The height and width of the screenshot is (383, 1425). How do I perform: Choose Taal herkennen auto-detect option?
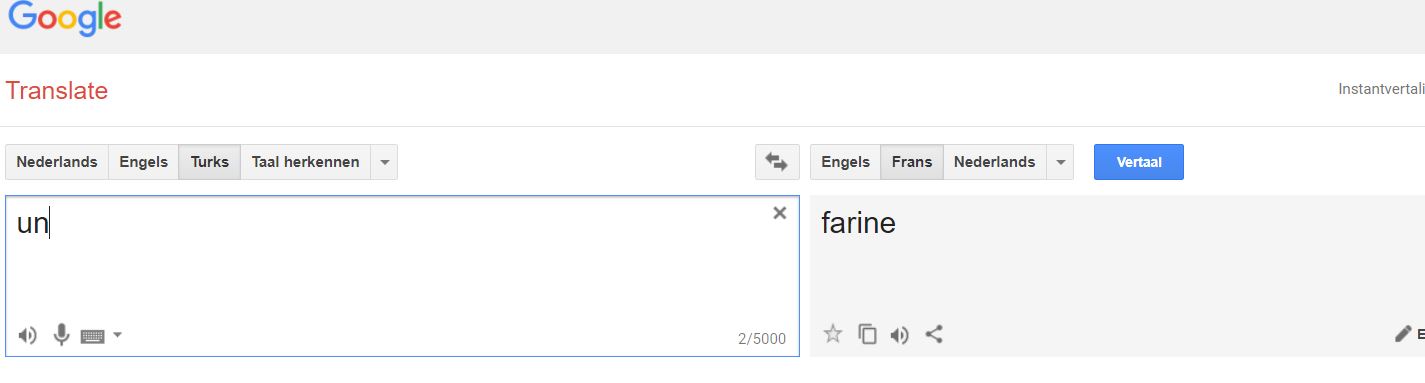pos(305,162)
